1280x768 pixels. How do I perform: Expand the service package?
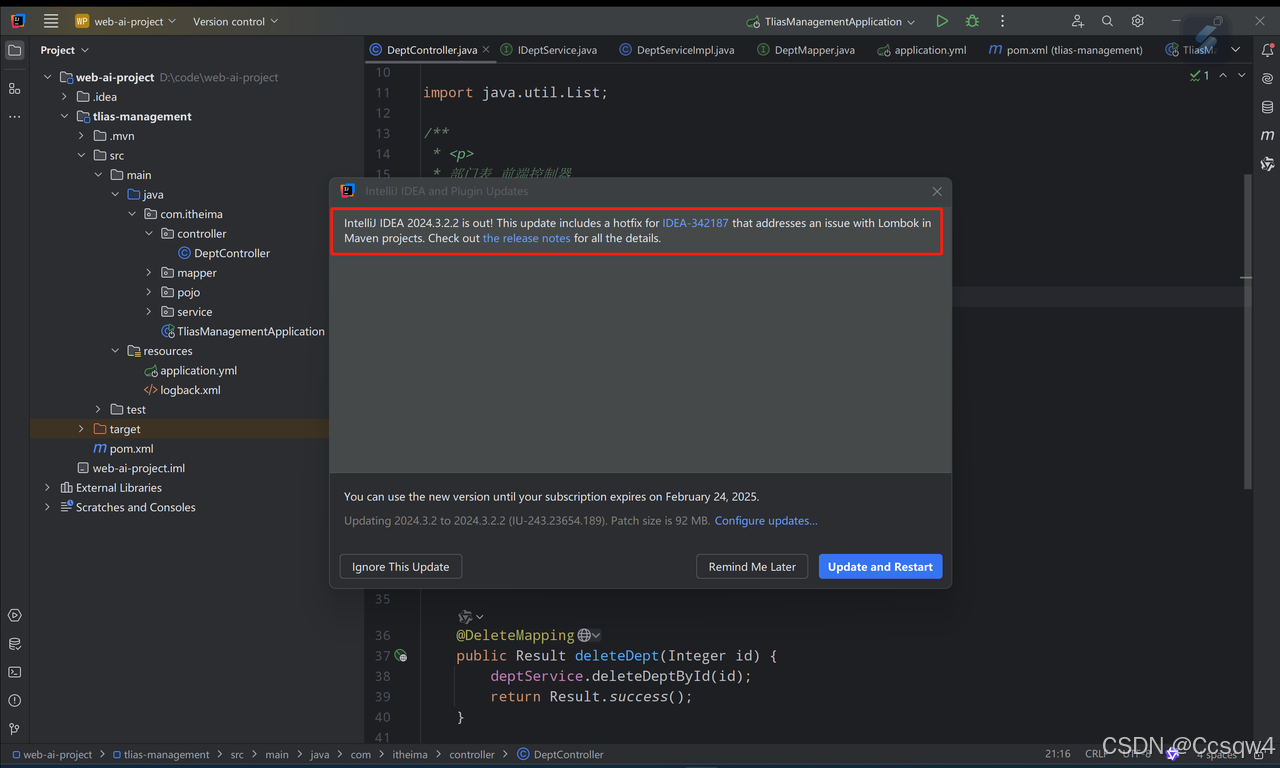(149, 312)
